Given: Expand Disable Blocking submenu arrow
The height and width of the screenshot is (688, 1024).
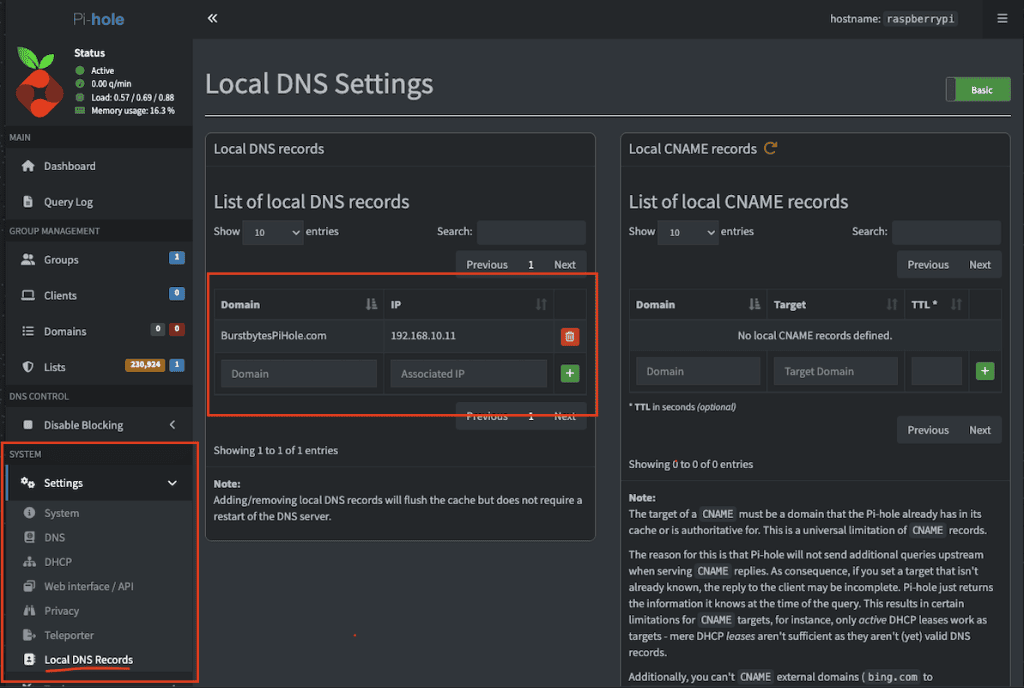Looking at the screenshot, I should pyautogui.click(x=172, y=425).
